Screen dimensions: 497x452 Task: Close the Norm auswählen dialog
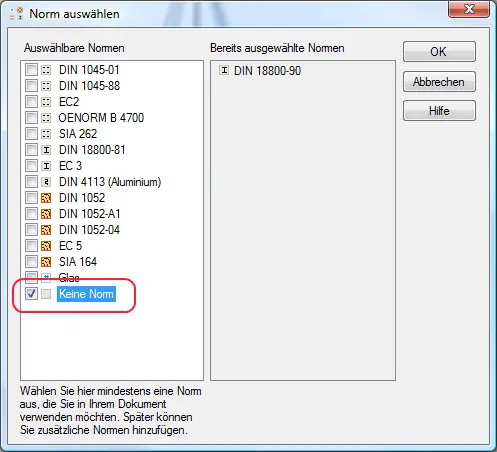469,9
